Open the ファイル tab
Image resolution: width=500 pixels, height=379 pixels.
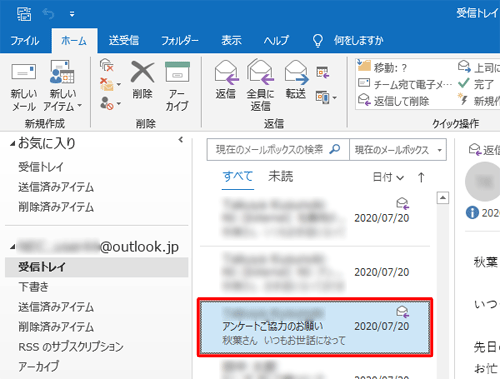coord(25,41)
